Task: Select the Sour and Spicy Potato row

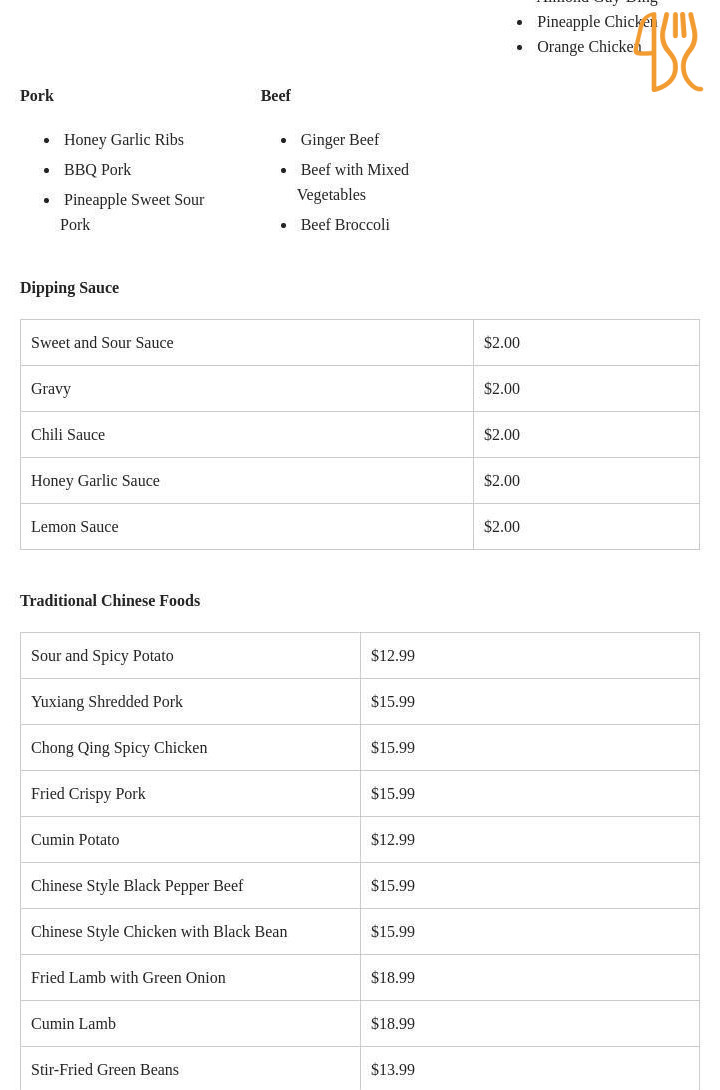Action: (102, 656)
